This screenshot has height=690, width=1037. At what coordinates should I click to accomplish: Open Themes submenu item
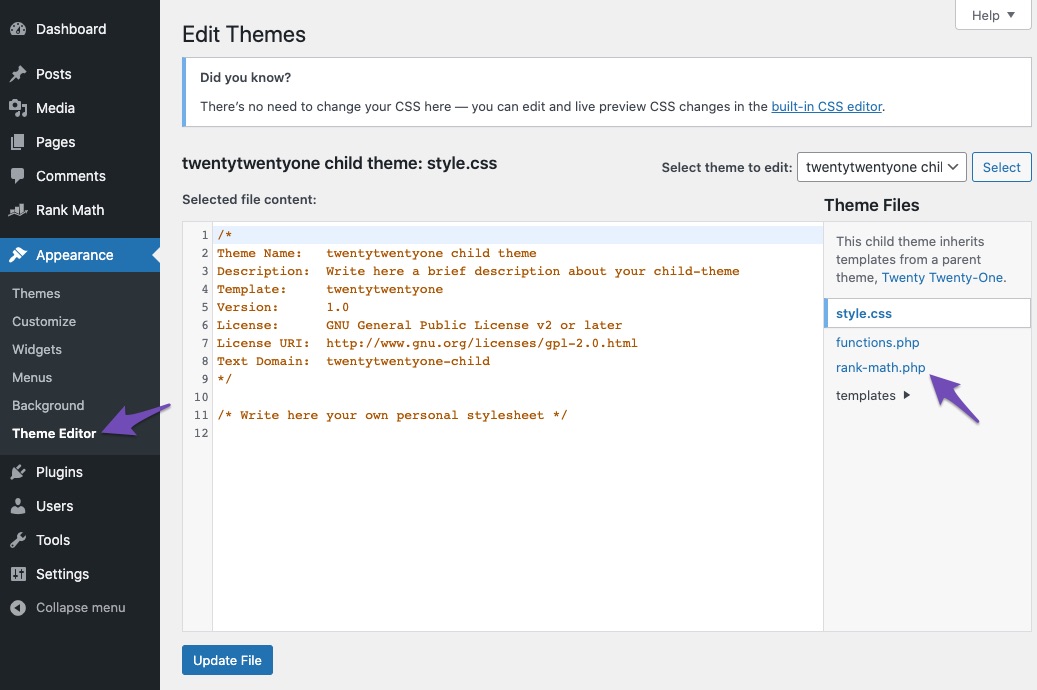[x=36, y=293]
